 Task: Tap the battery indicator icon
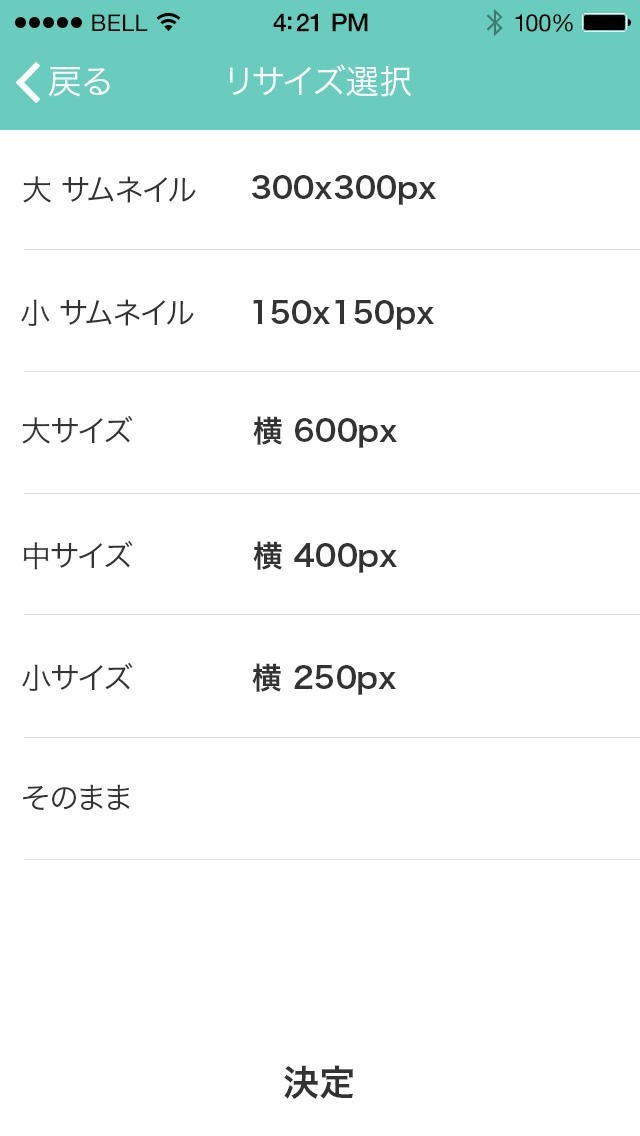606,22
